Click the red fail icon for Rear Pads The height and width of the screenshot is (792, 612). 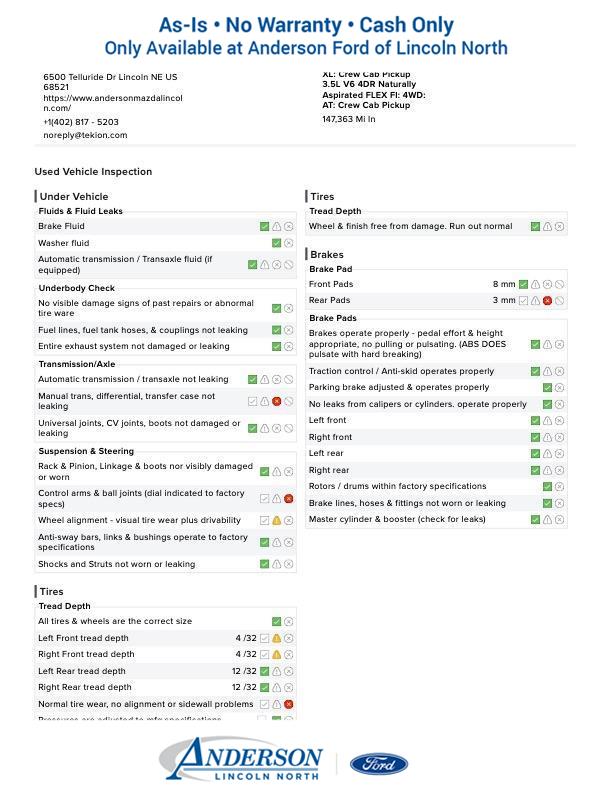(547, 300)
